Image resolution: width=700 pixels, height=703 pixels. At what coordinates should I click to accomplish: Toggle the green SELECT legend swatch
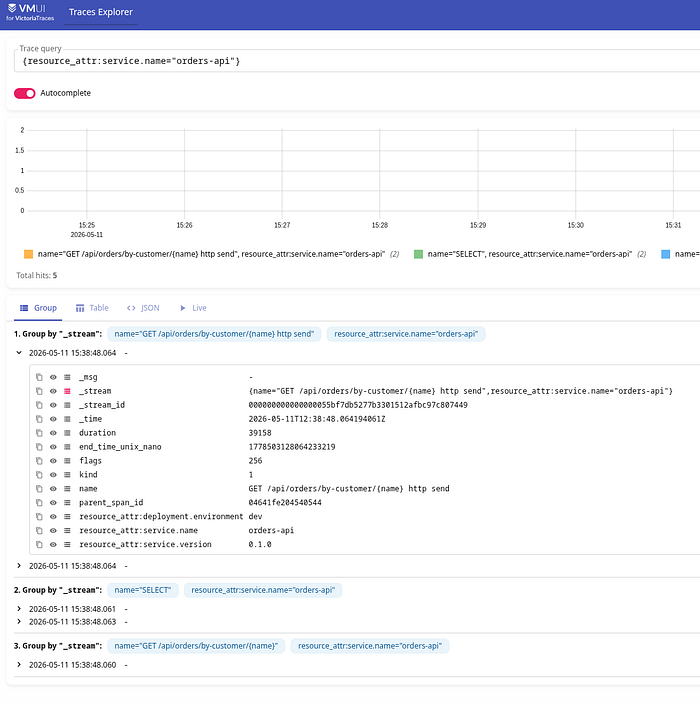click(x=418, y=254)
